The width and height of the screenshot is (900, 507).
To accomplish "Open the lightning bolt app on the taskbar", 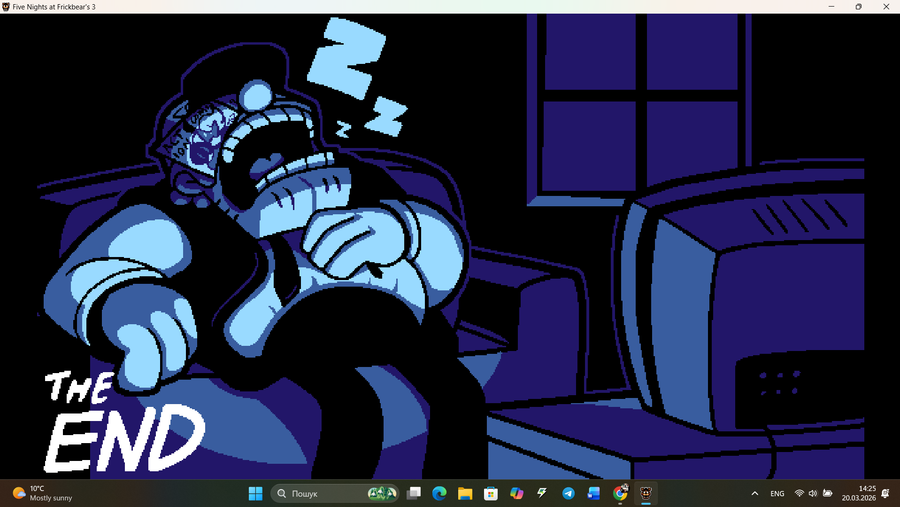I will click(x=542, y=493).
